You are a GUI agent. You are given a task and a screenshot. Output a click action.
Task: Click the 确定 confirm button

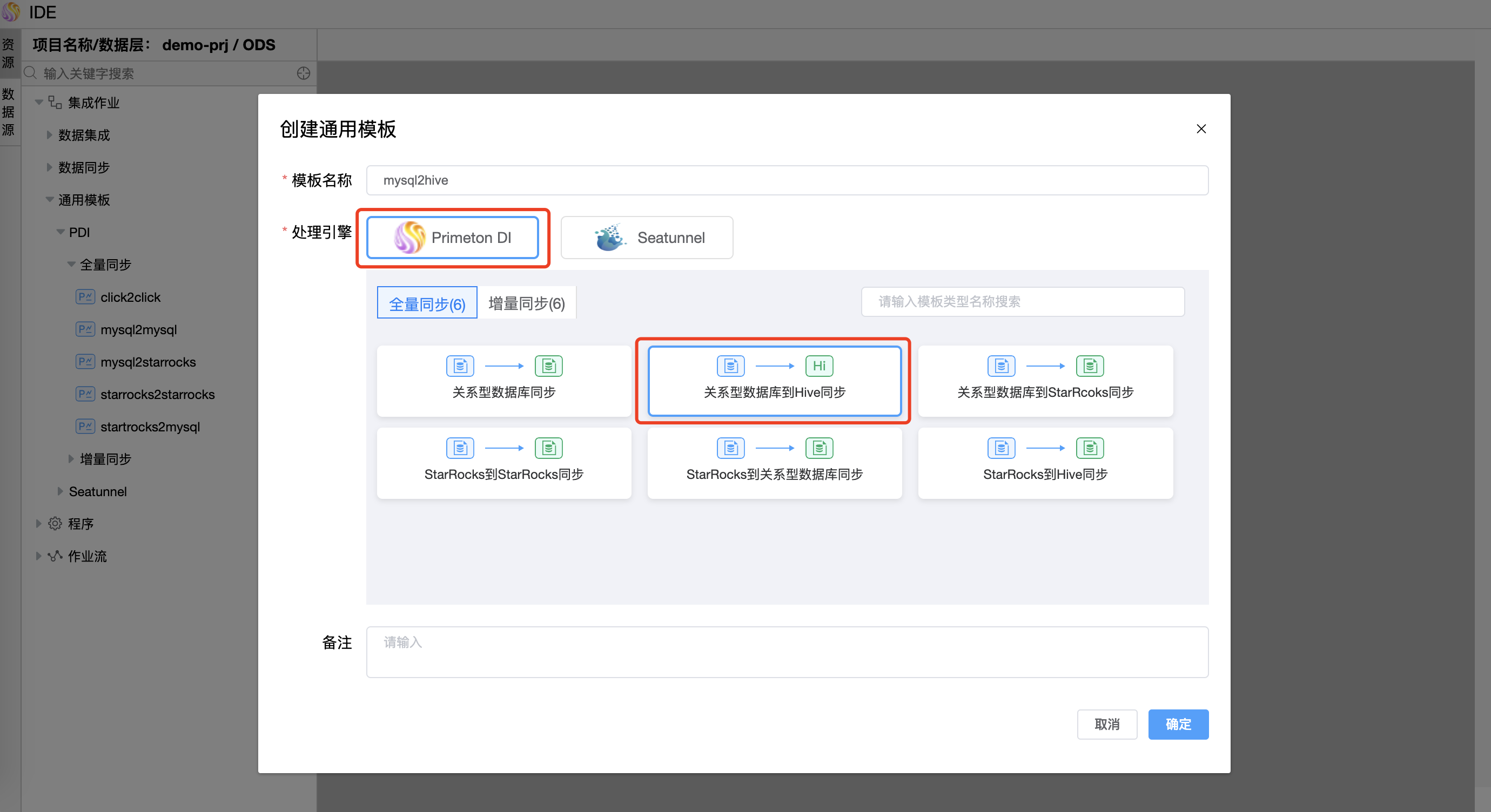(1178, 723)
